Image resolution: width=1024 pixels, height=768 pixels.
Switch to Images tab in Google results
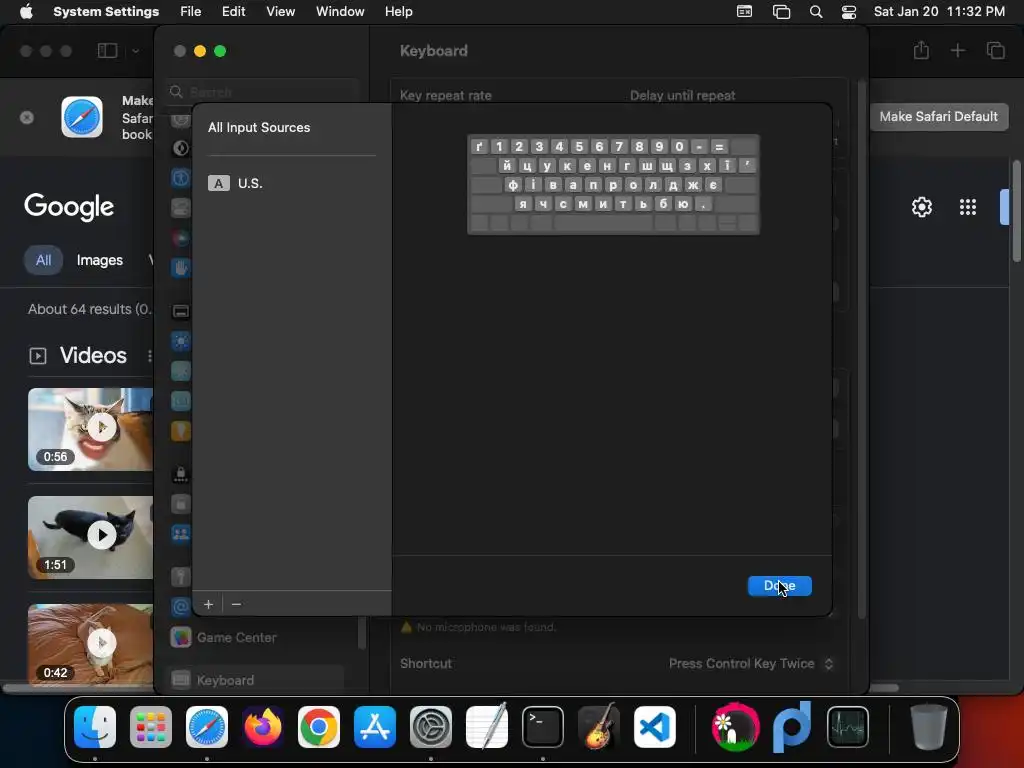(99, 260)
